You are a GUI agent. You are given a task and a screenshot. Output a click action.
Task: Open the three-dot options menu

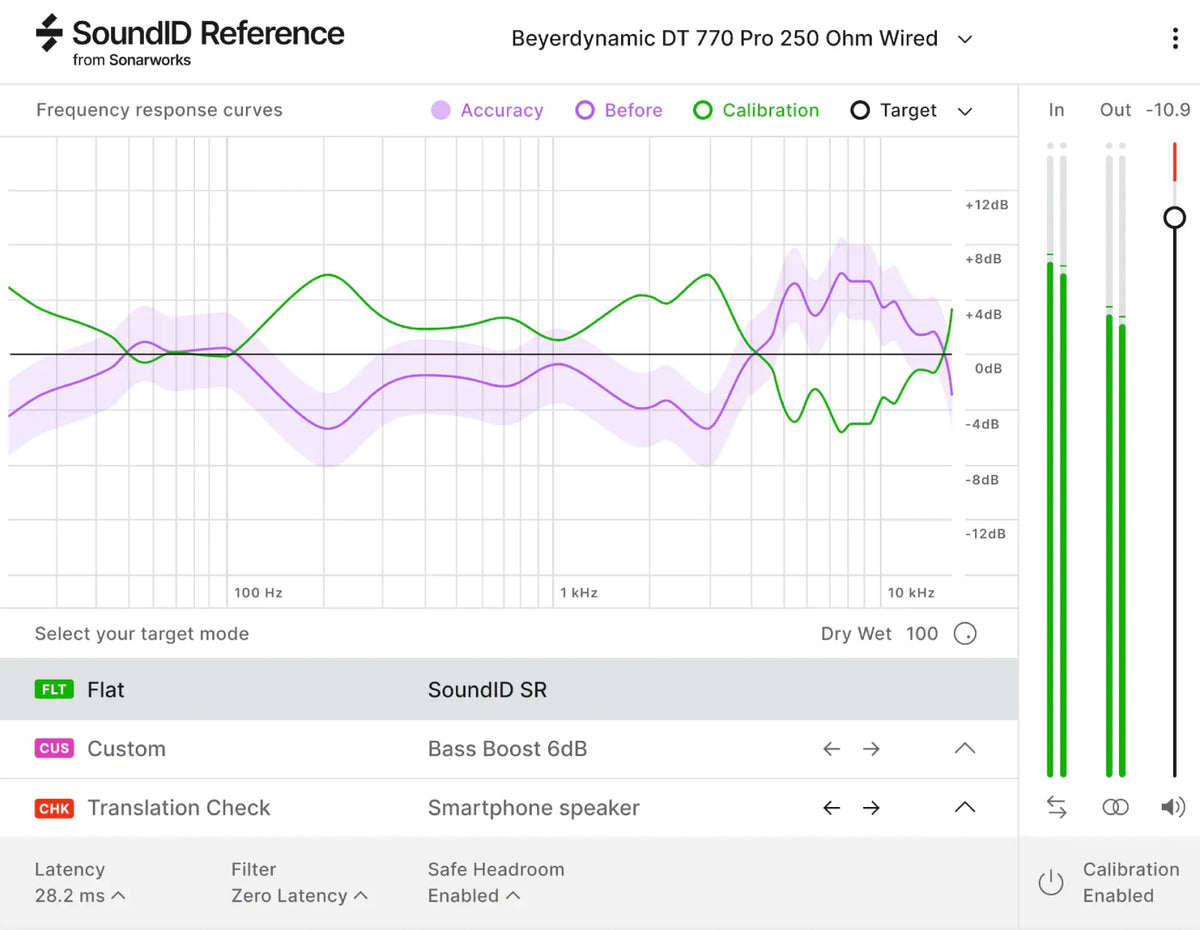tap(1174, 39)
